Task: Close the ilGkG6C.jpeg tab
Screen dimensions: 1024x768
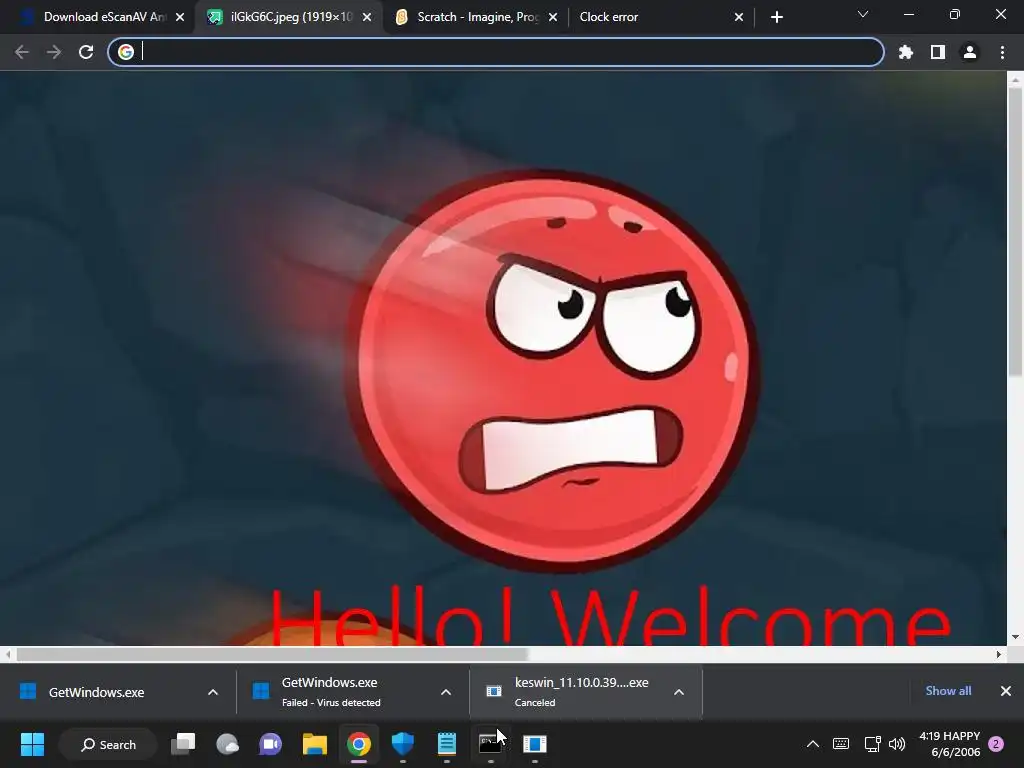Action: click(x=367, y=18)
